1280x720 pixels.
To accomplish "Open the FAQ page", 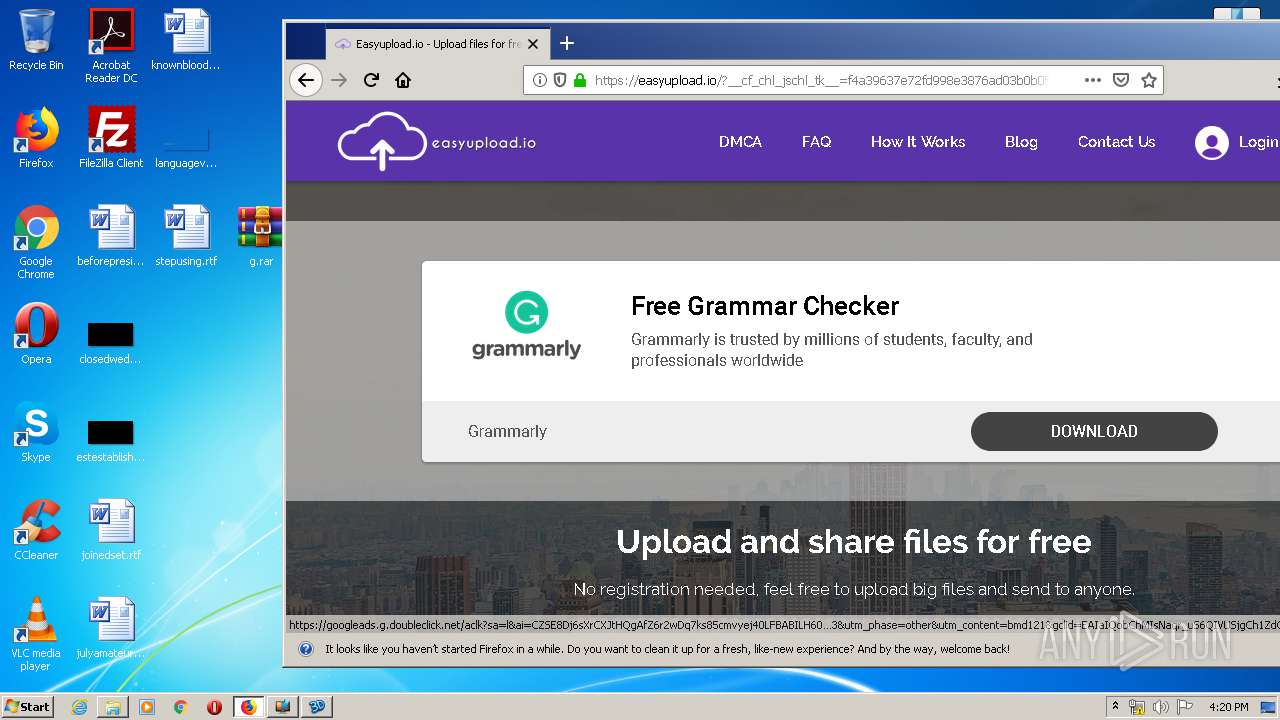I will pyautogui.click(x=816, y=142).
